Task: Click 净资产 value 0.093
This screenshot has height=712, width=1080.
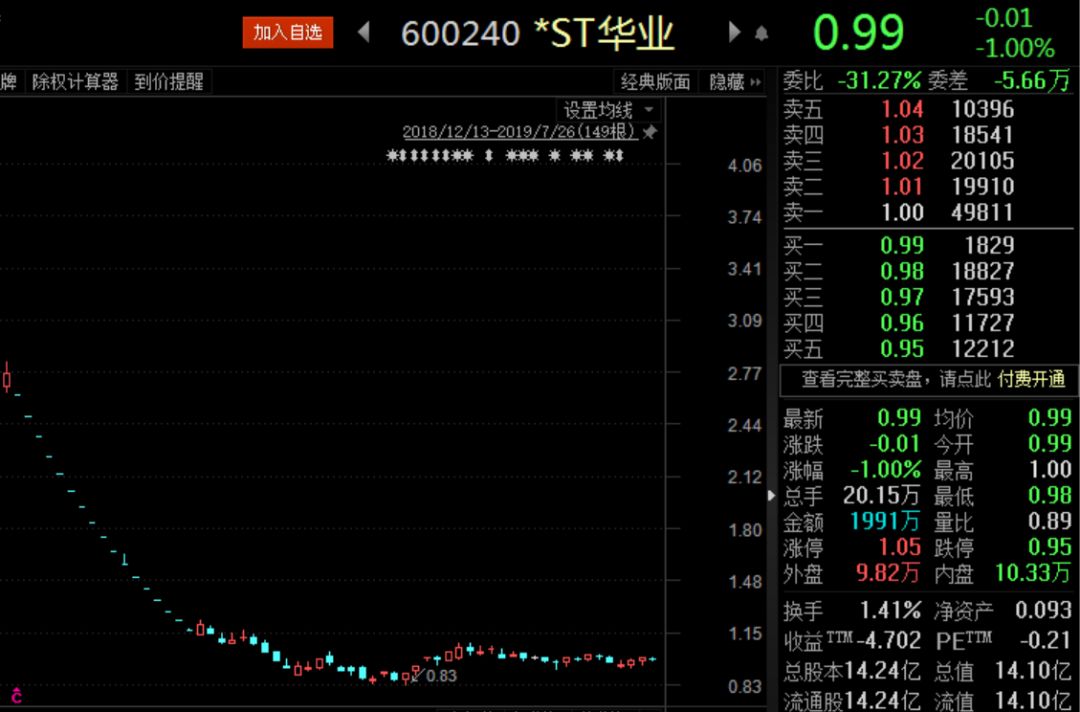Action: [1043, 610]
